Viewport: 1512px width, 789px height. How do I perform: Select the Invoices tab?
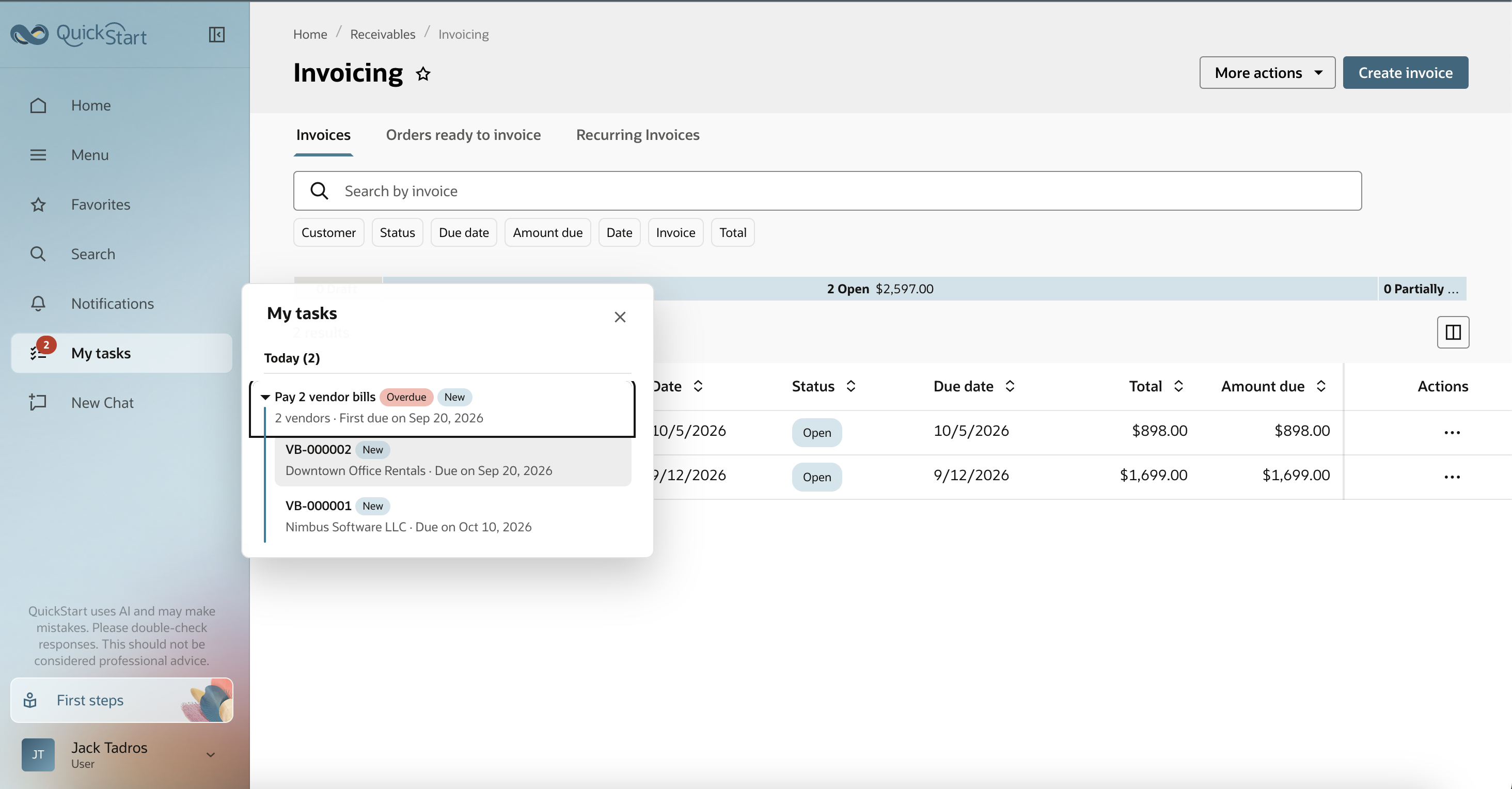[x=323, y=135]
